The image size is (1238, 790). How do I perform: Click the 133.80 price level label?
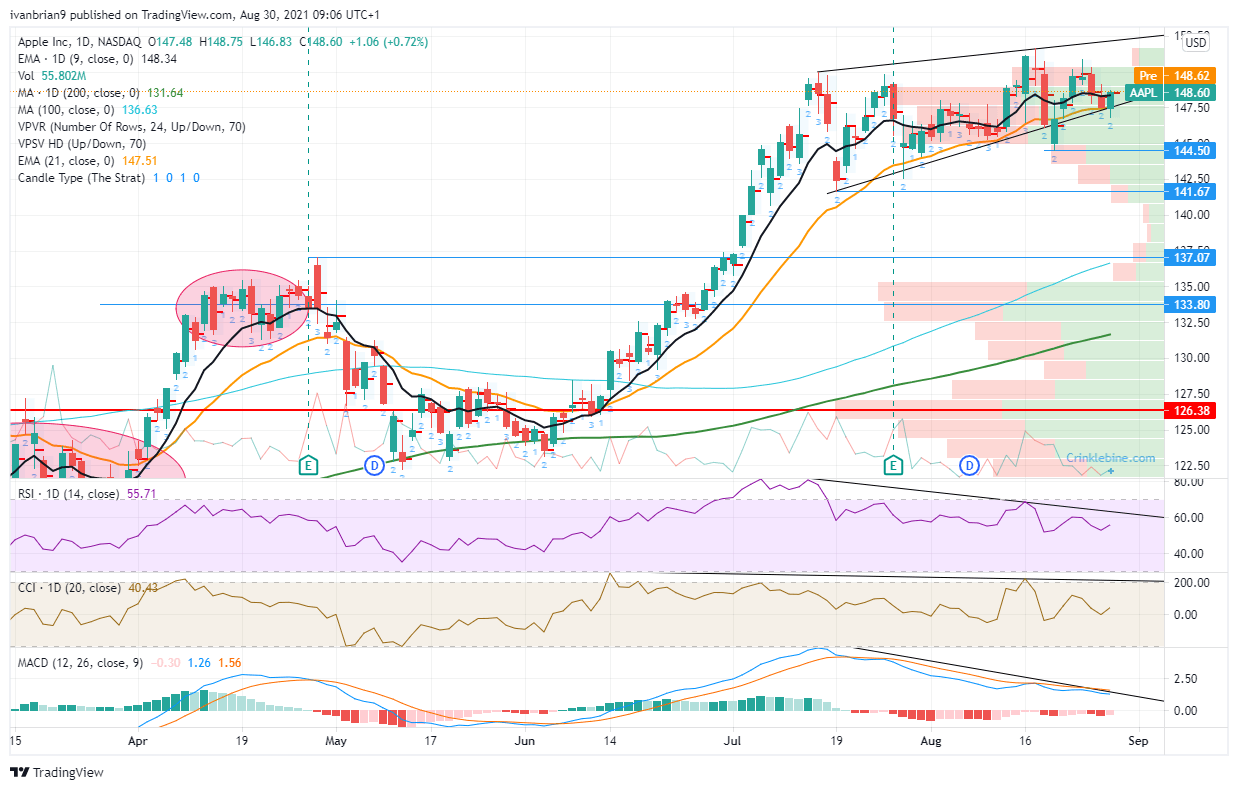point(1192,304)
